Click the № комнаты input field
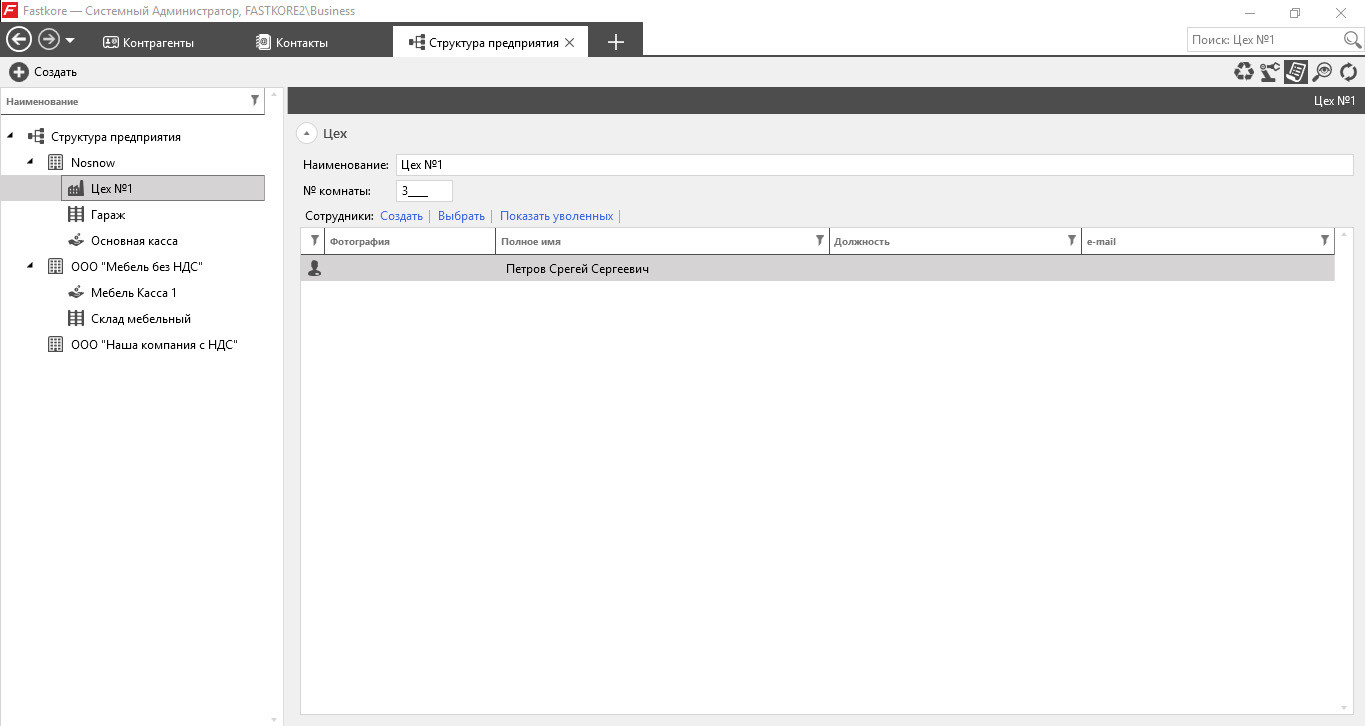Image resolution: width=1365 pixels, height=726 pixels. point(424,190)
